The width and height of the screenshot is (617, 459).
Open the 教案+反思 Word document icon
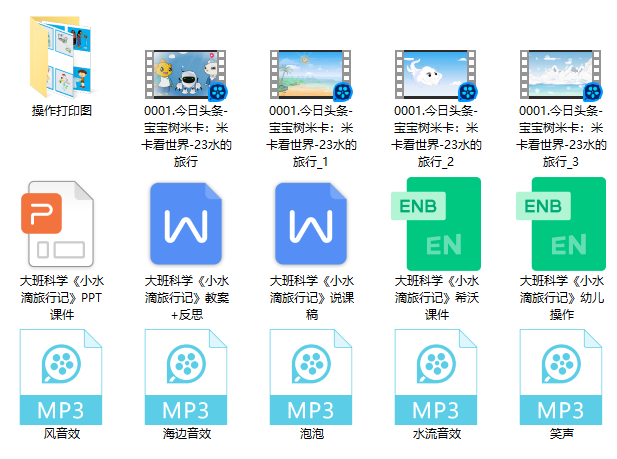click(x=186, y=224)
